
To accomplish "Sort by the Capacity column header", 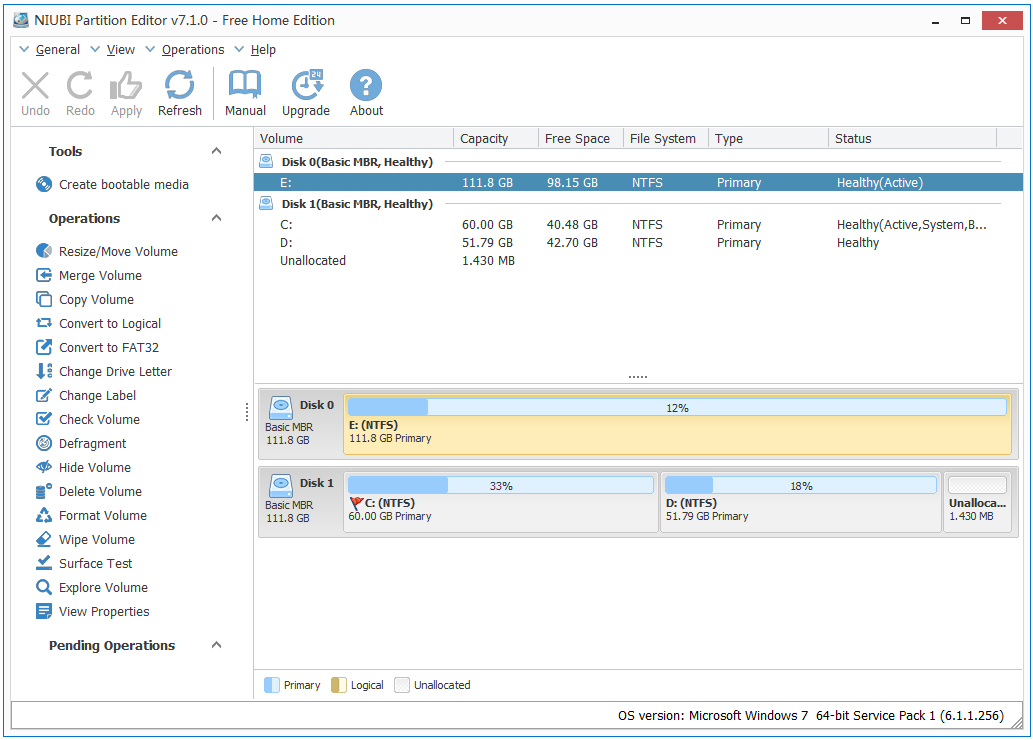I will (x=496, y=138).
